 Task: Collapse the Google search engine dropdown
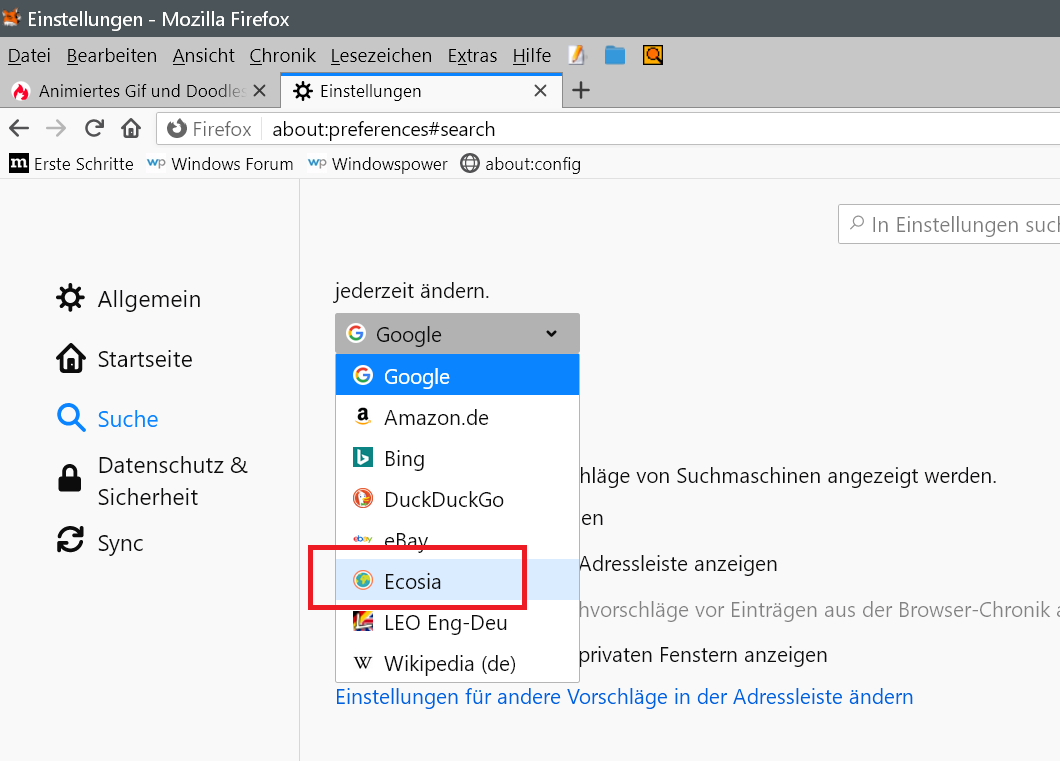pyautogui.click(x=457, y=334)
